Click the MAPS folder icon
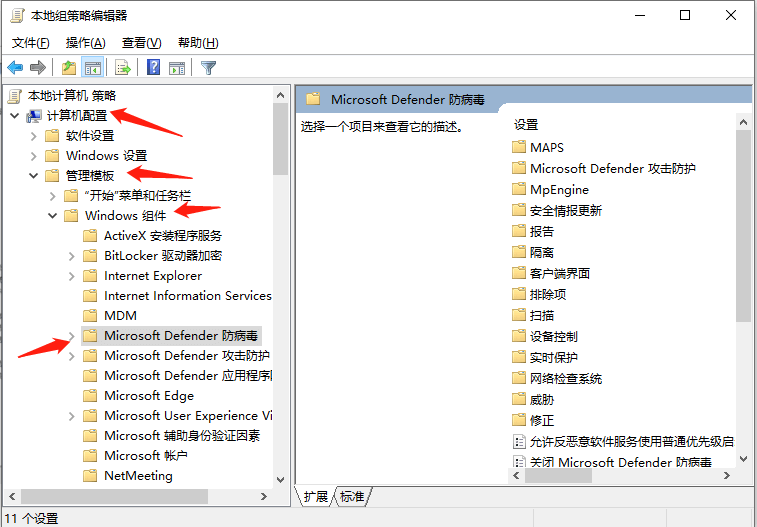Screen dimensions: 757x527 coord(519,147)
